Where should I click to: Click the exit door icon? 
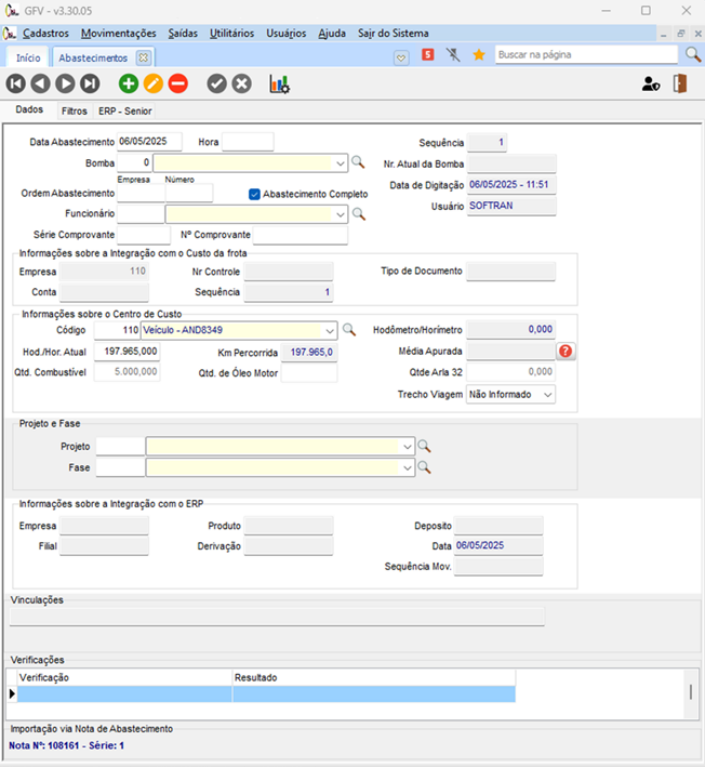coord(682,84)
